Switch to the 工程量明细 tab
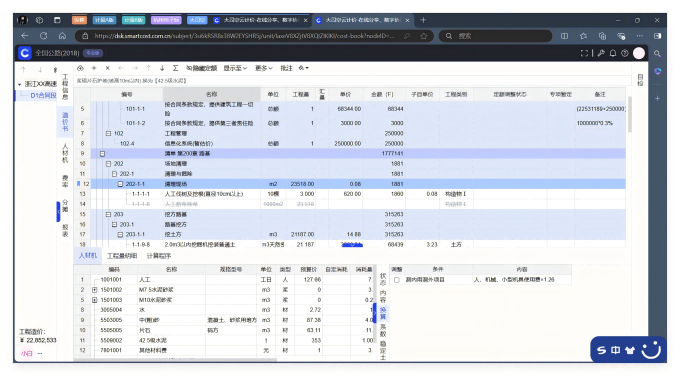Image resolution: width=680 pixels, height=376 pixels. click(x=122, y=256)
